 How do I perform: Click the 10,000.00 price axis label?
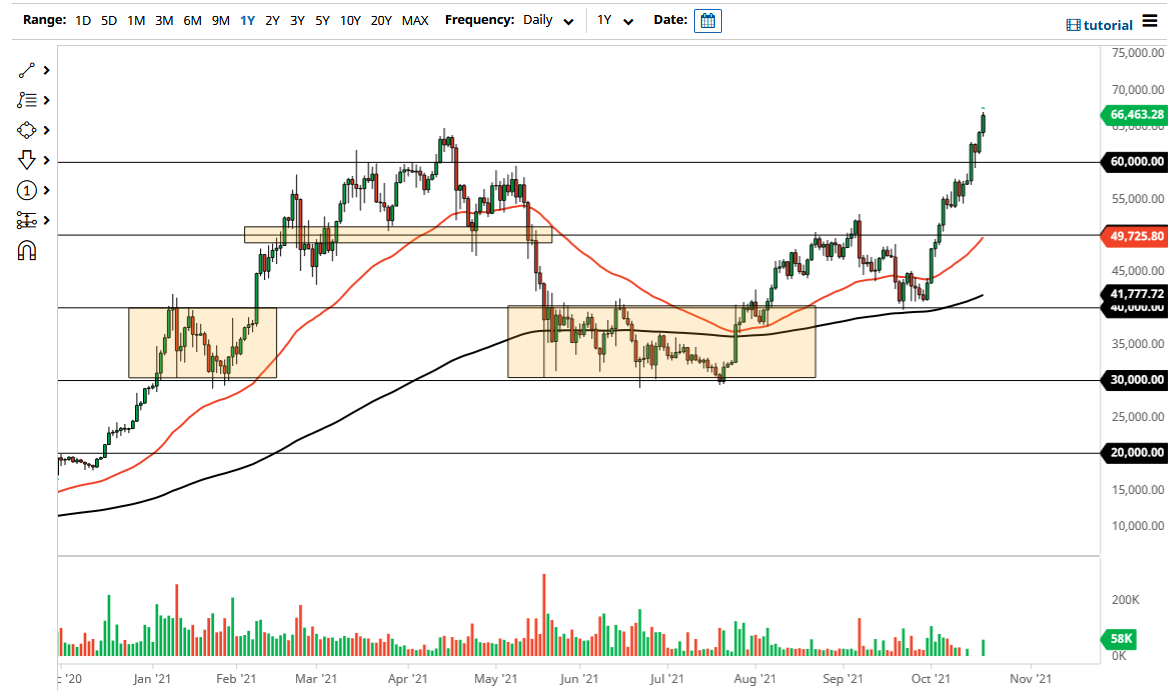click(1138, 526)
